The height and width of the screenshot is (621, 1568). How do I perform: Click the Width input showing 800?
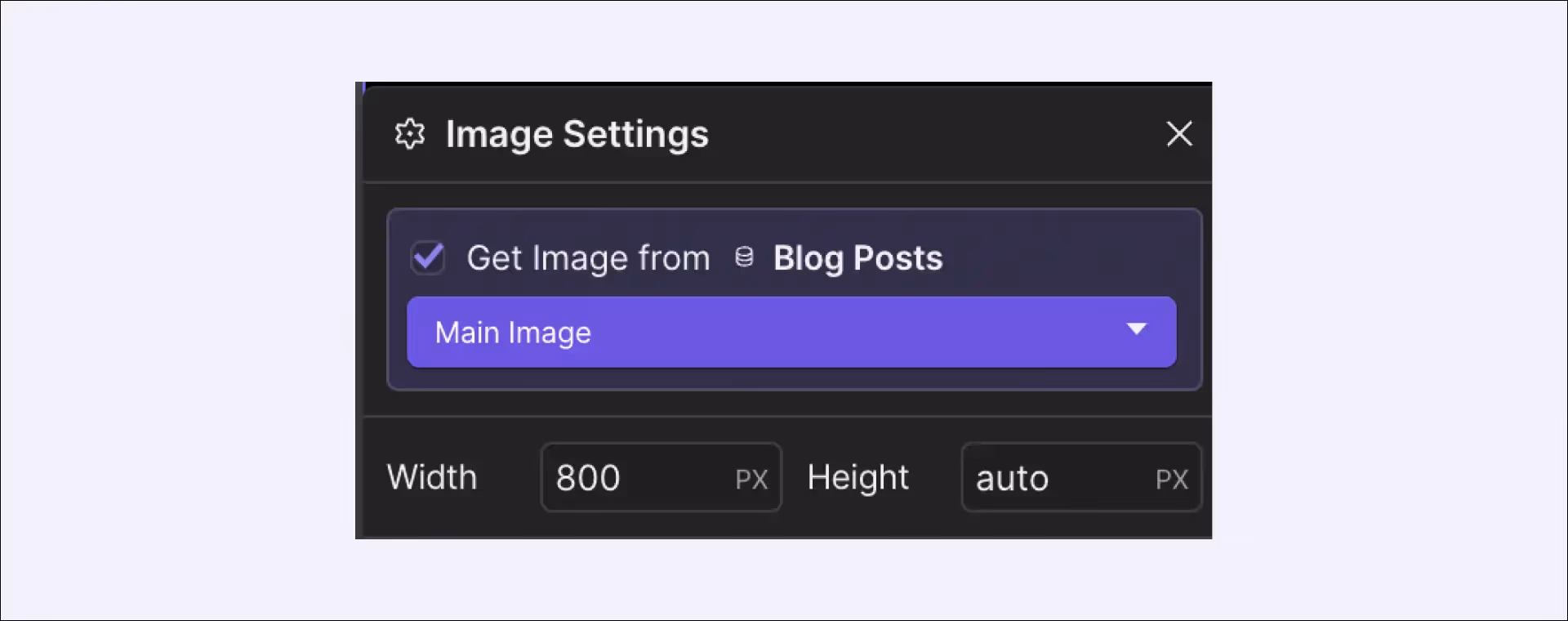[x=661, y=477]
